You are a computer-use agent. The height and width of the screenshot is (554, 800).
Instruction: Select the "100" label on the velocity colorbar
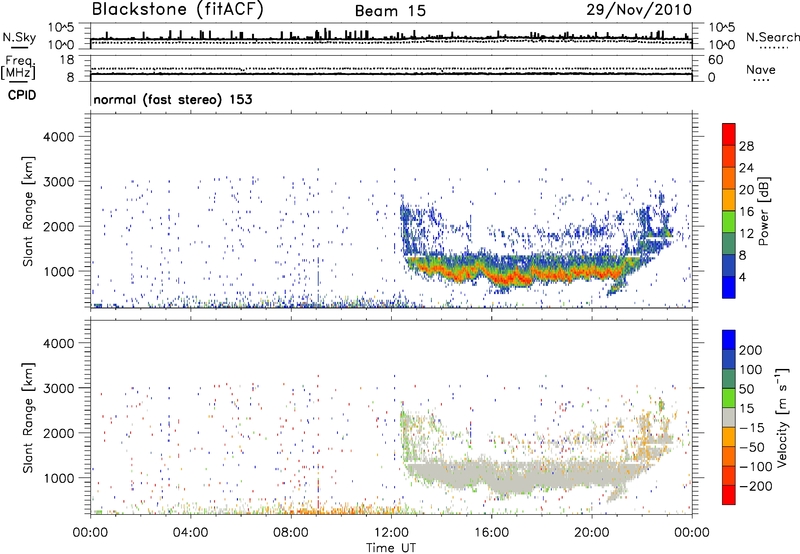coord(751,370)
